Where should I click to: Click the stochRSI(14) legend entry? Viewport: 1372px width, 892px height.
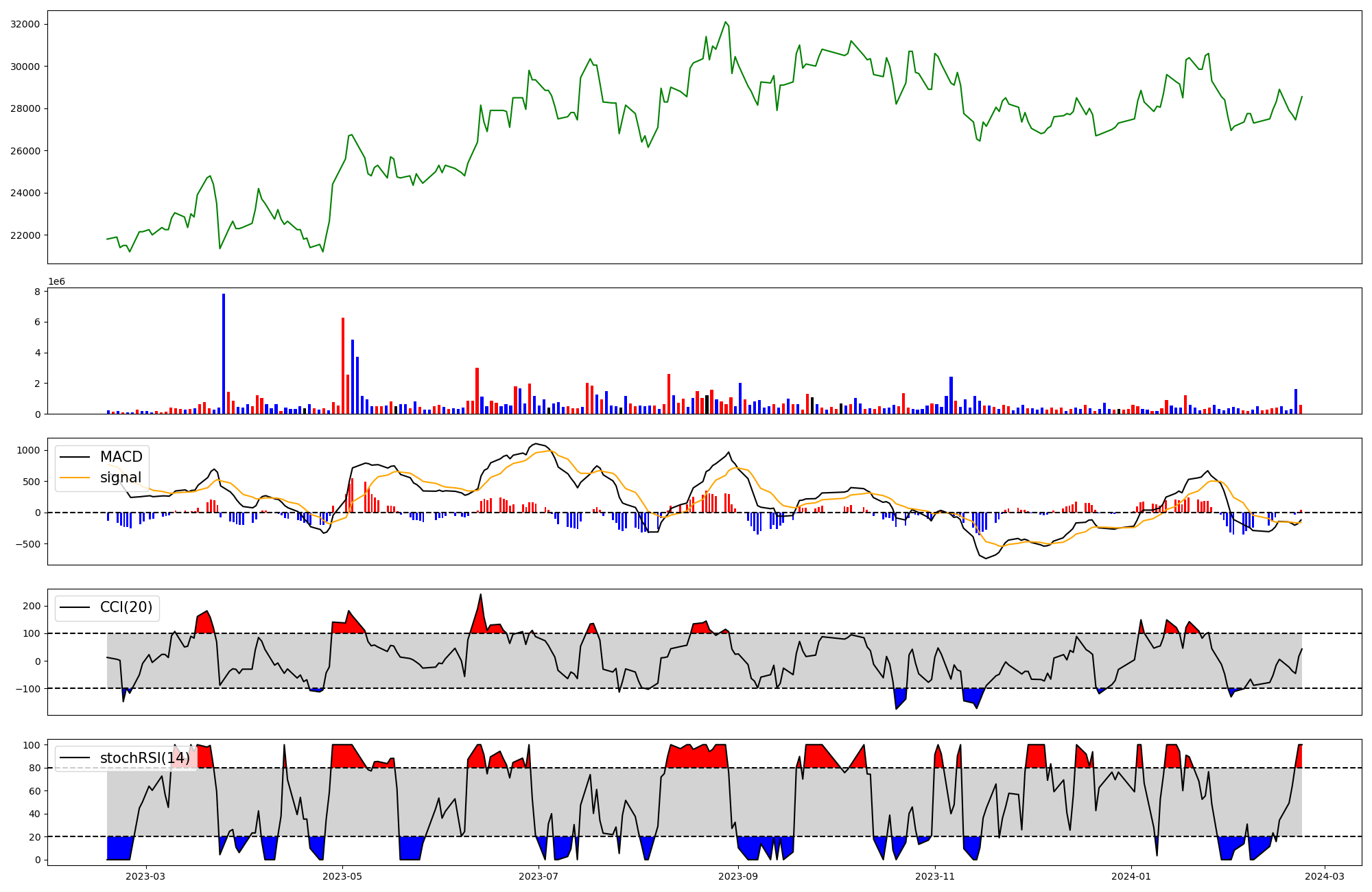[x=144, y=758]
